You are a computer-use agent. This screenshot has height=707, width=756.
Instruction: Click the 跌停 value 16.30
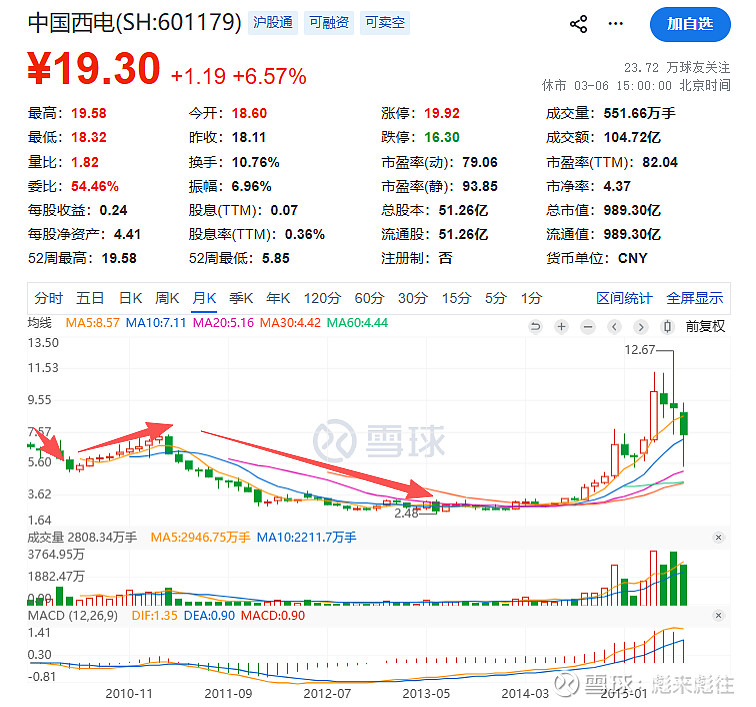point(442,137)
